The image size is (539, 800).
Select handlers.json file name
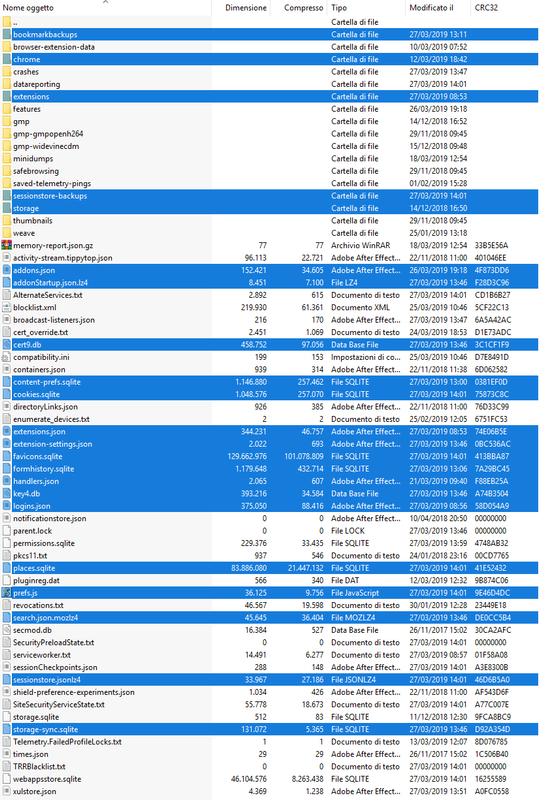point(36,481)
